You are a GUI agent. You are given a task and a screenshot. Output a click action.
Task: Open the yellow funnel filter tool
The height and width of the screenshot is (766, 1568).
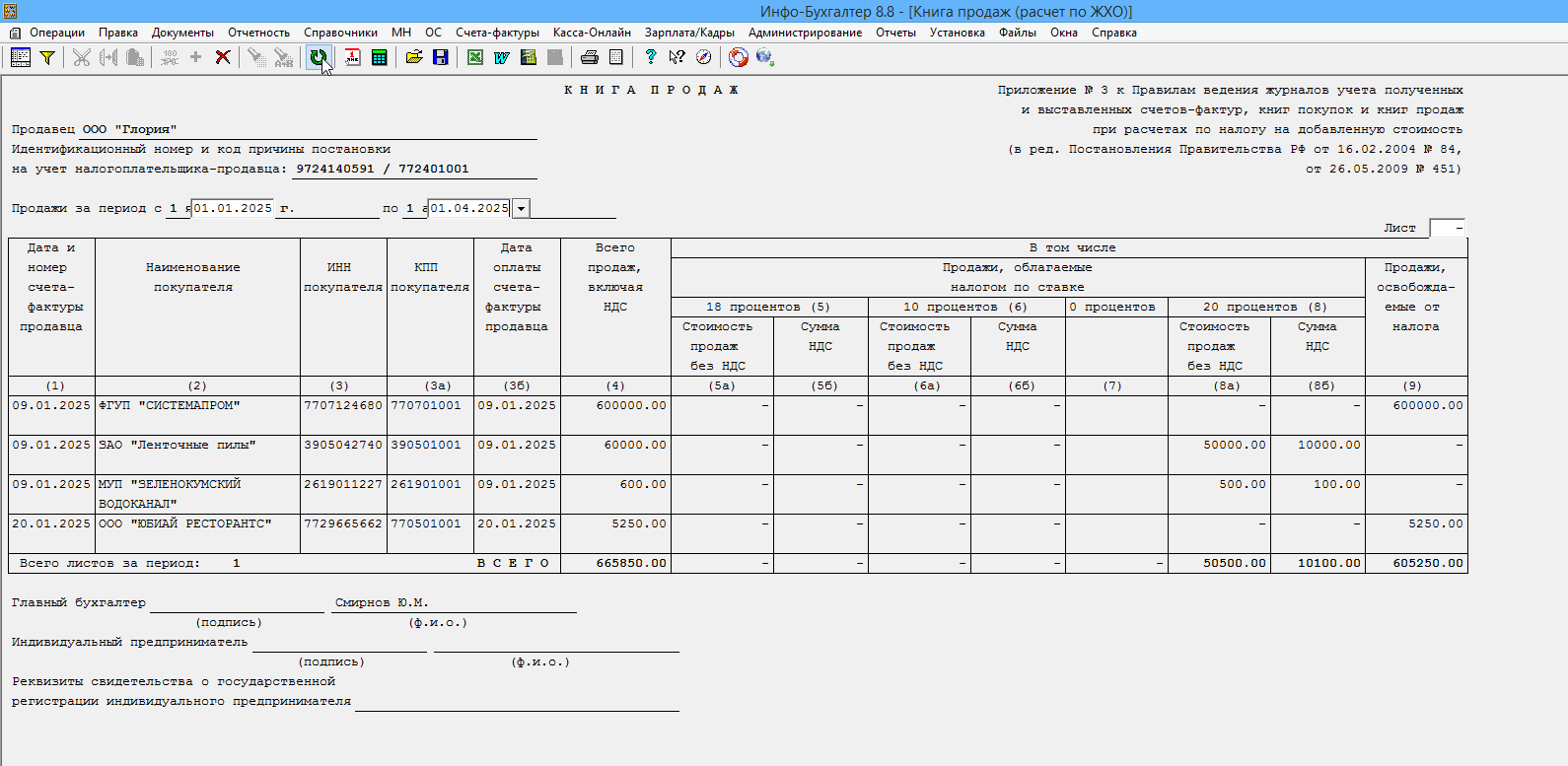pos(46,57)
